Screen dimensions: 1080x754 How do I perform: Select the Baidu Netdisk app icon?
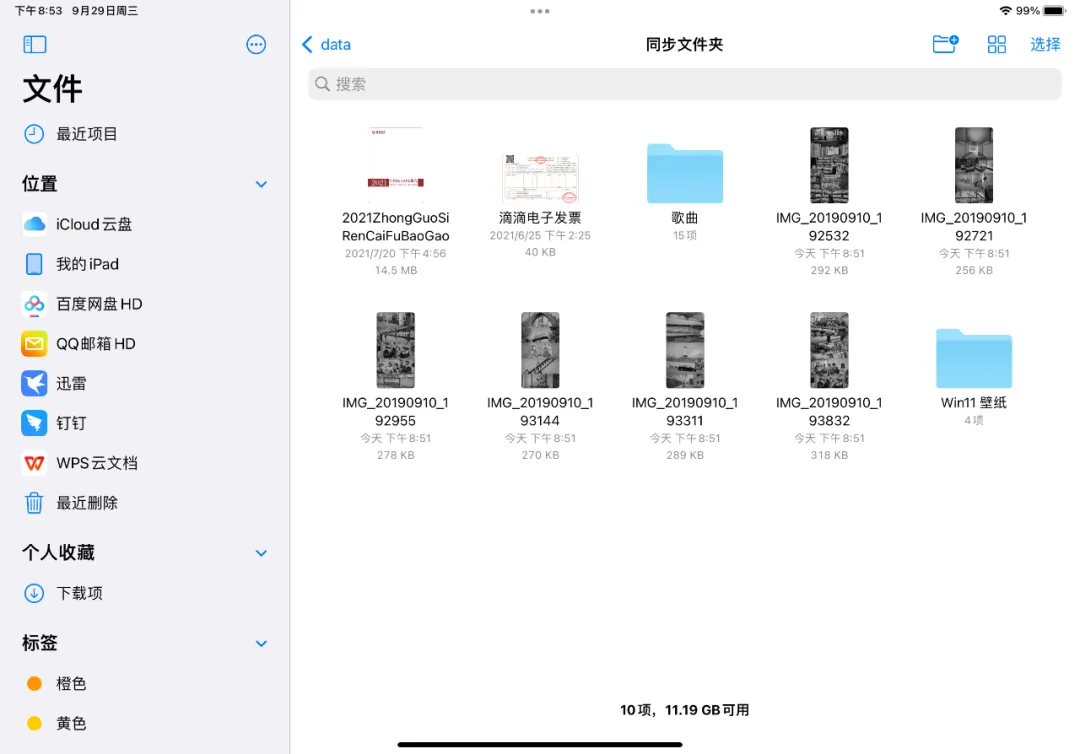(34, 304)
